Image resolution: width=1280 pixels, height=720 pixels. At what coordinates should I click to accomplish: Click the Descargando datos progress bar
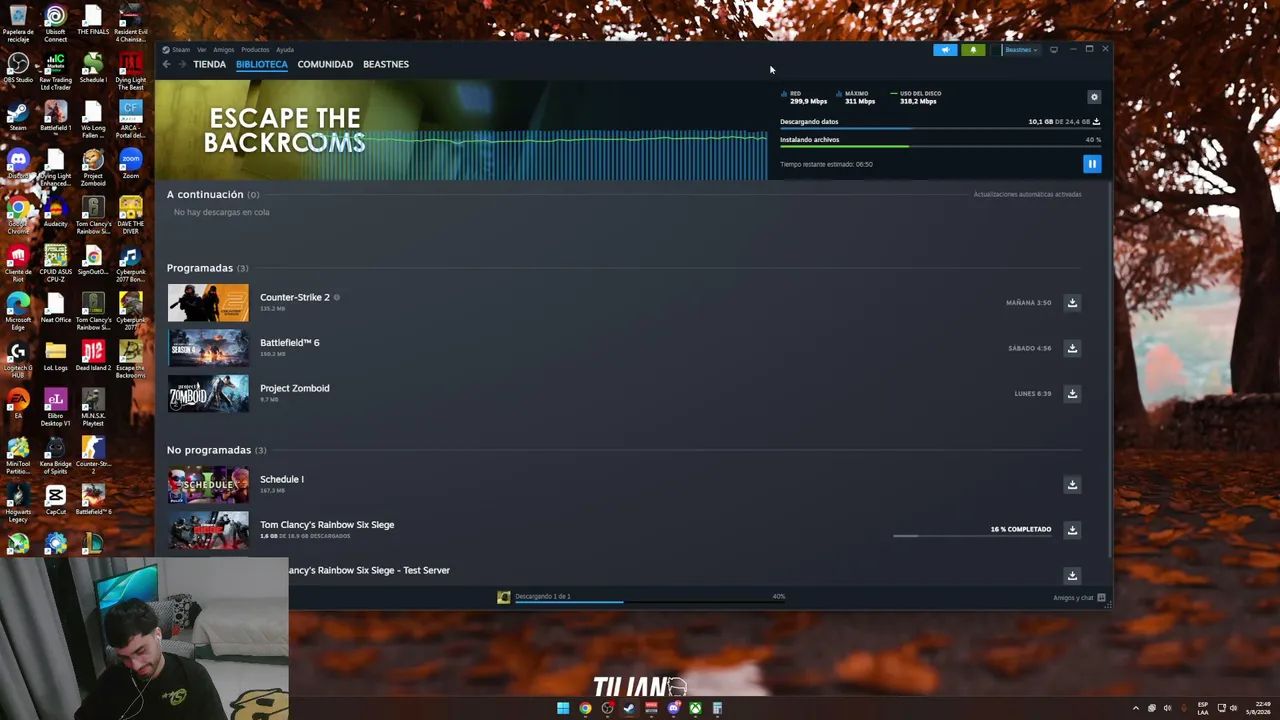coord(940,129)
